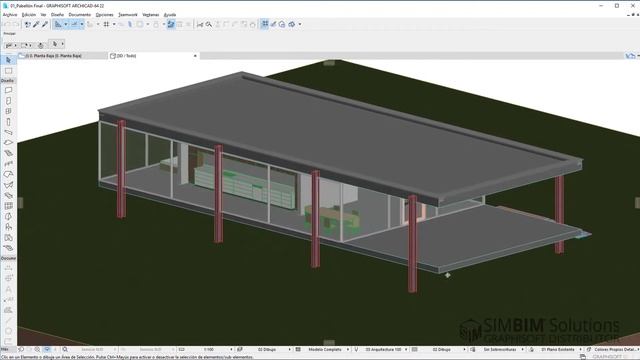Image resolution: width=640 pixels, height=360 pixels.
Task: Open the 3D window icon in toolbar
Action: 291,24
